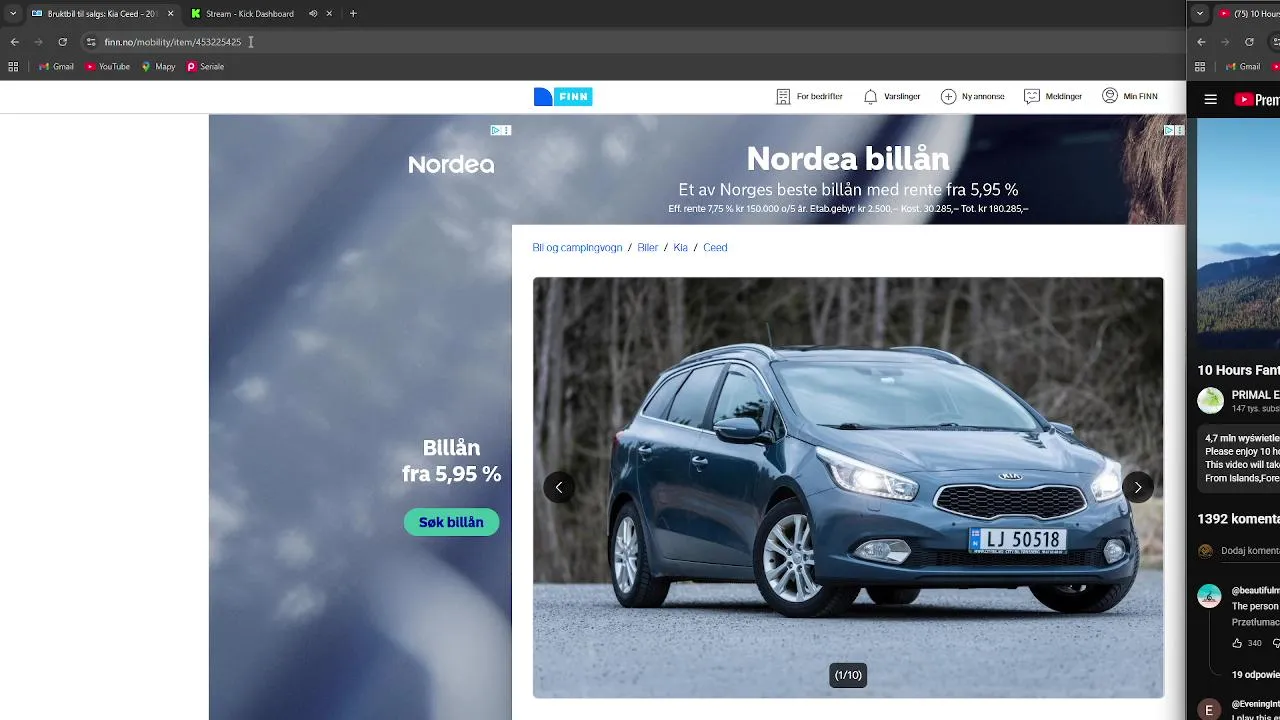Open Min FINN profile
This screenshot has height=720, width=1280.
(x=1130, y=97)
